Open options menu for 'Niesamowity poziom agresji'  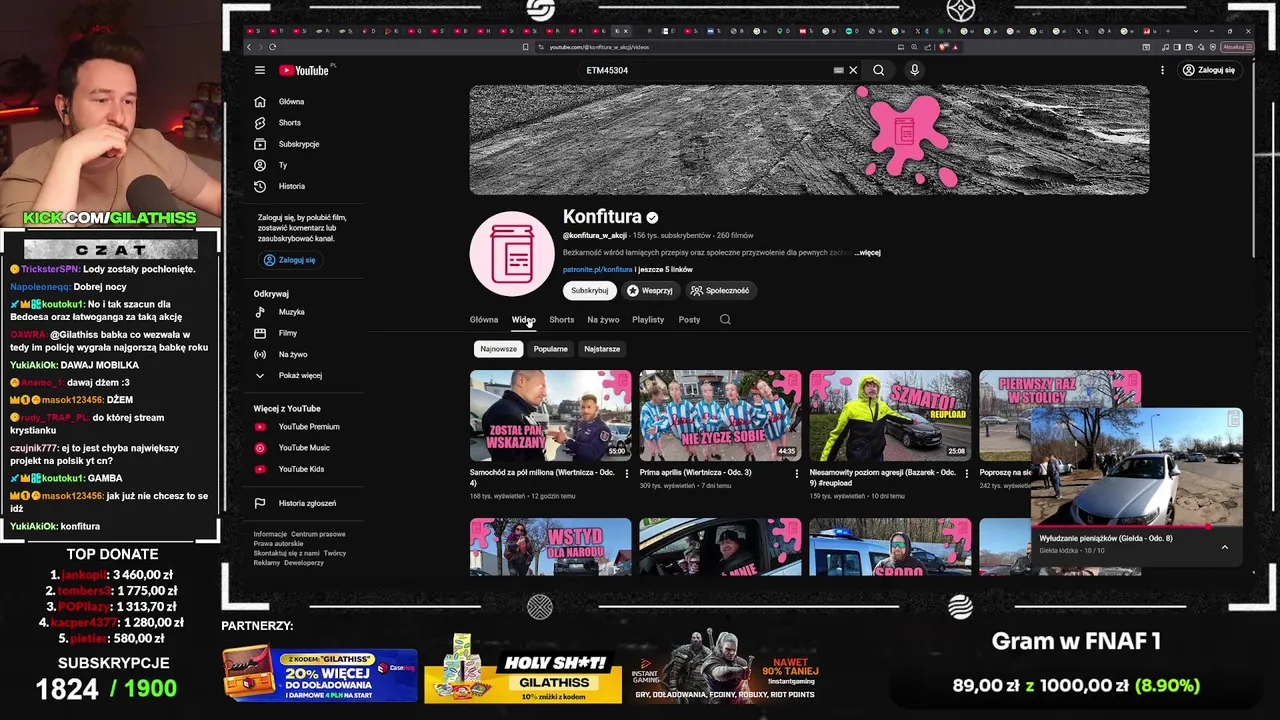966,473
